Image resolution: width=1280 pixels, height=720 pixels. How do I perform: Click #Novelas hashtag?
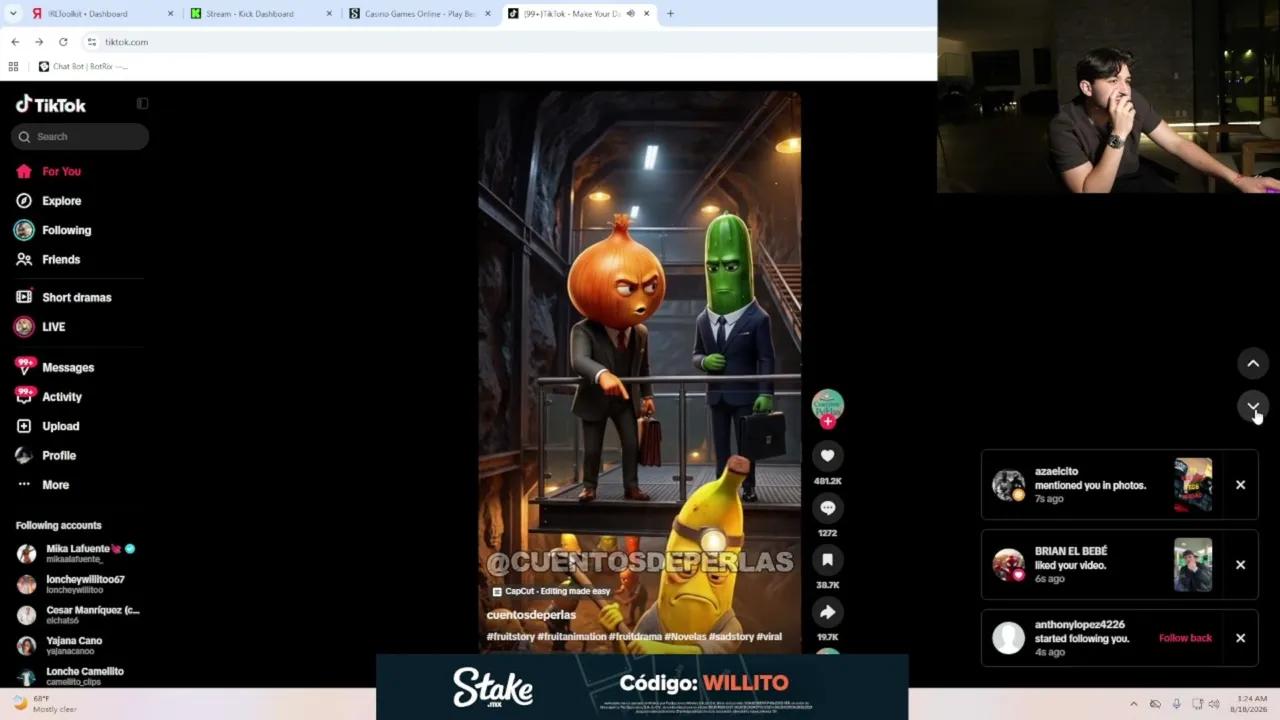tap(685, 637)
